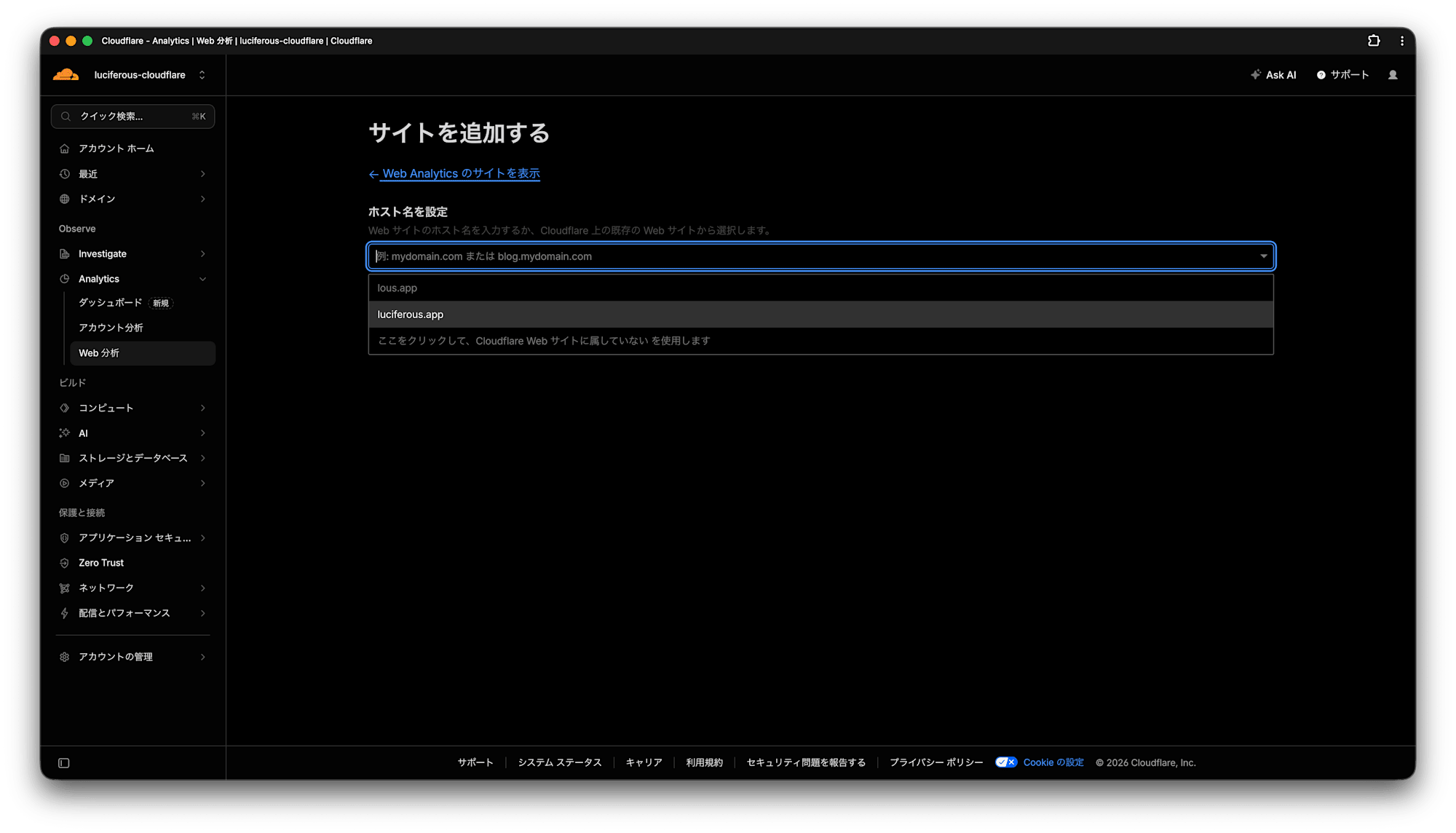Image resolution: width=1456 pixels, height=833 pixels.
Task: Click the コンピュート diamond icon
Action: point(65,408)
